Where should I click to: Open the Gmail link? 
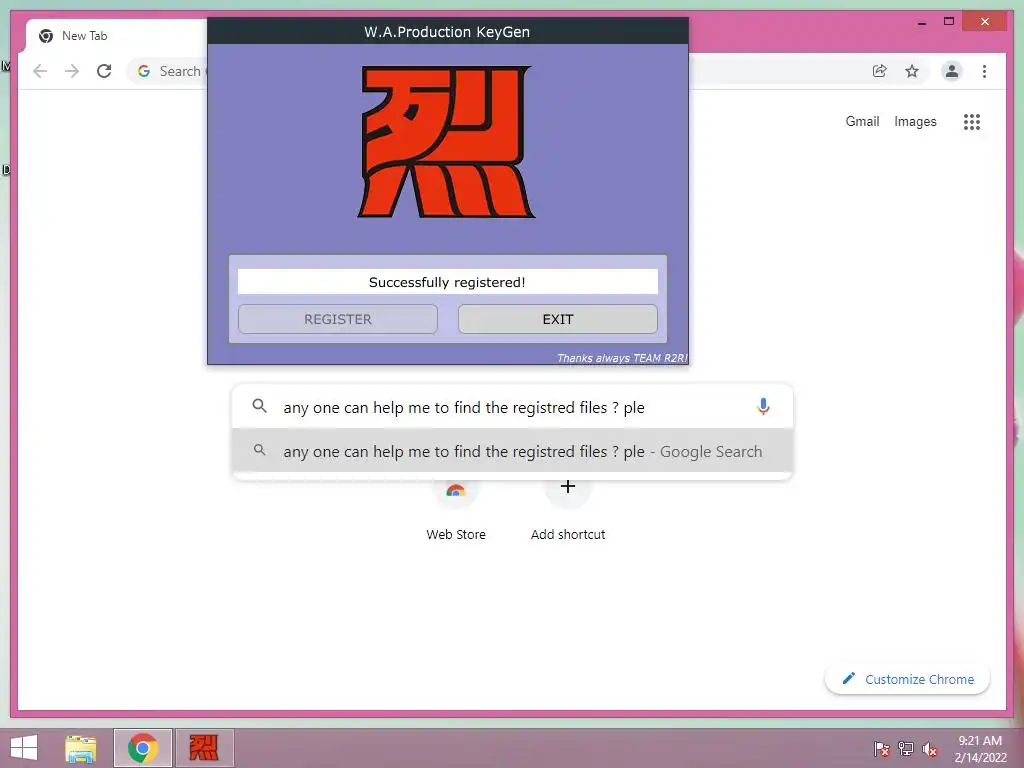pos(862,121)
